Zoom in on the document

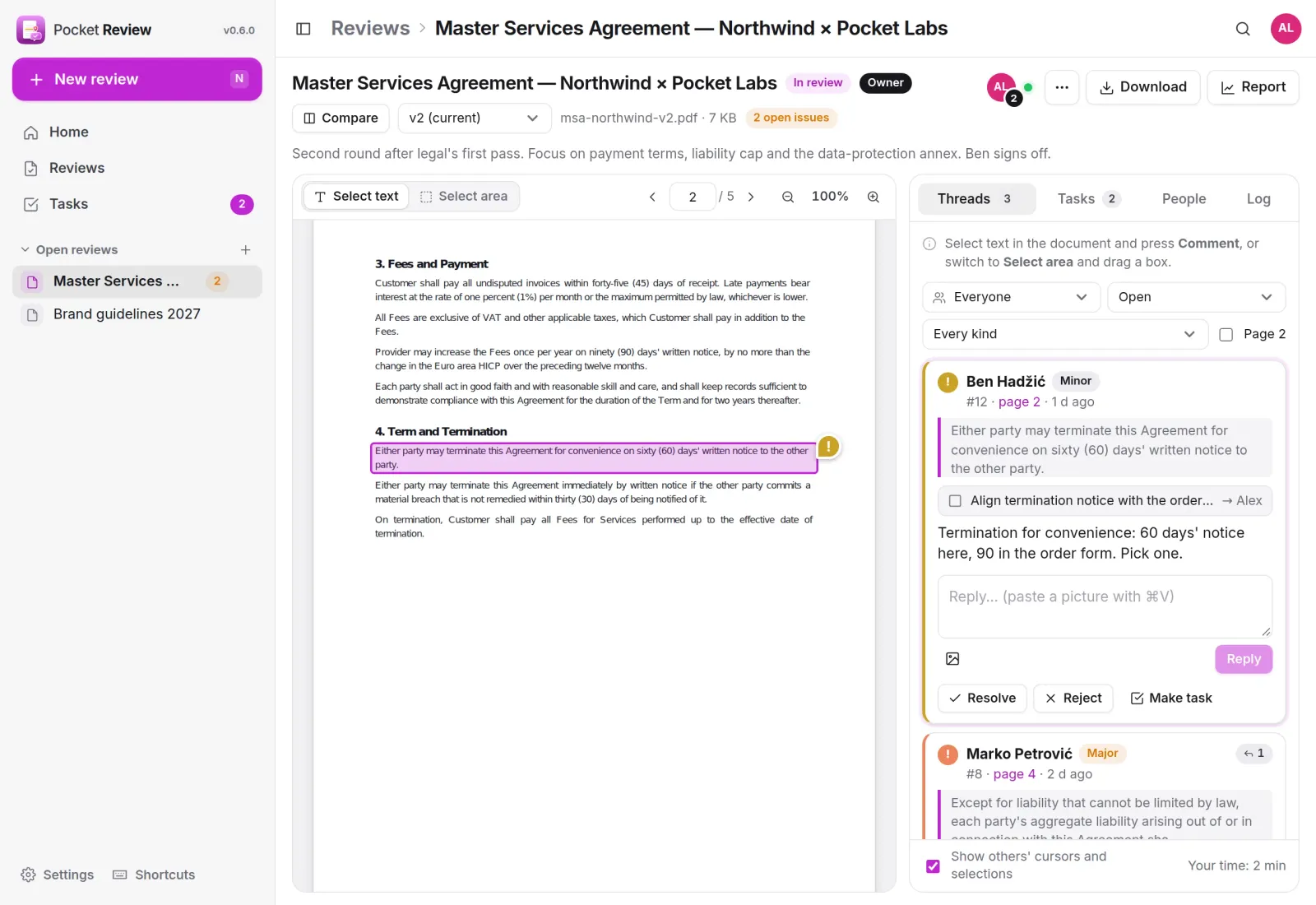click(x=873, y=197)
